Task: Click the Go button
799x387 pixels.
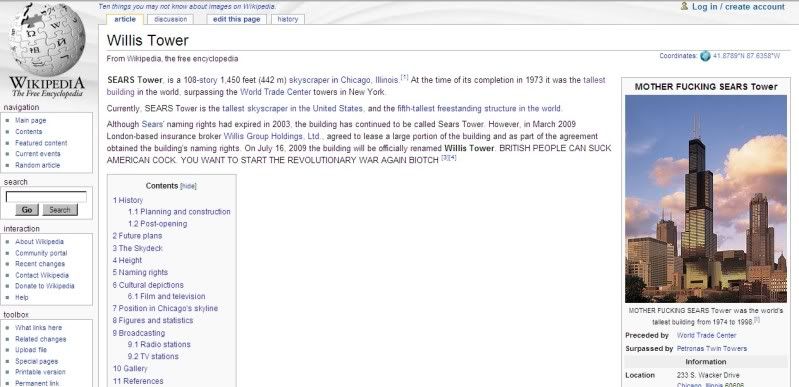Action: pos(27,210)
